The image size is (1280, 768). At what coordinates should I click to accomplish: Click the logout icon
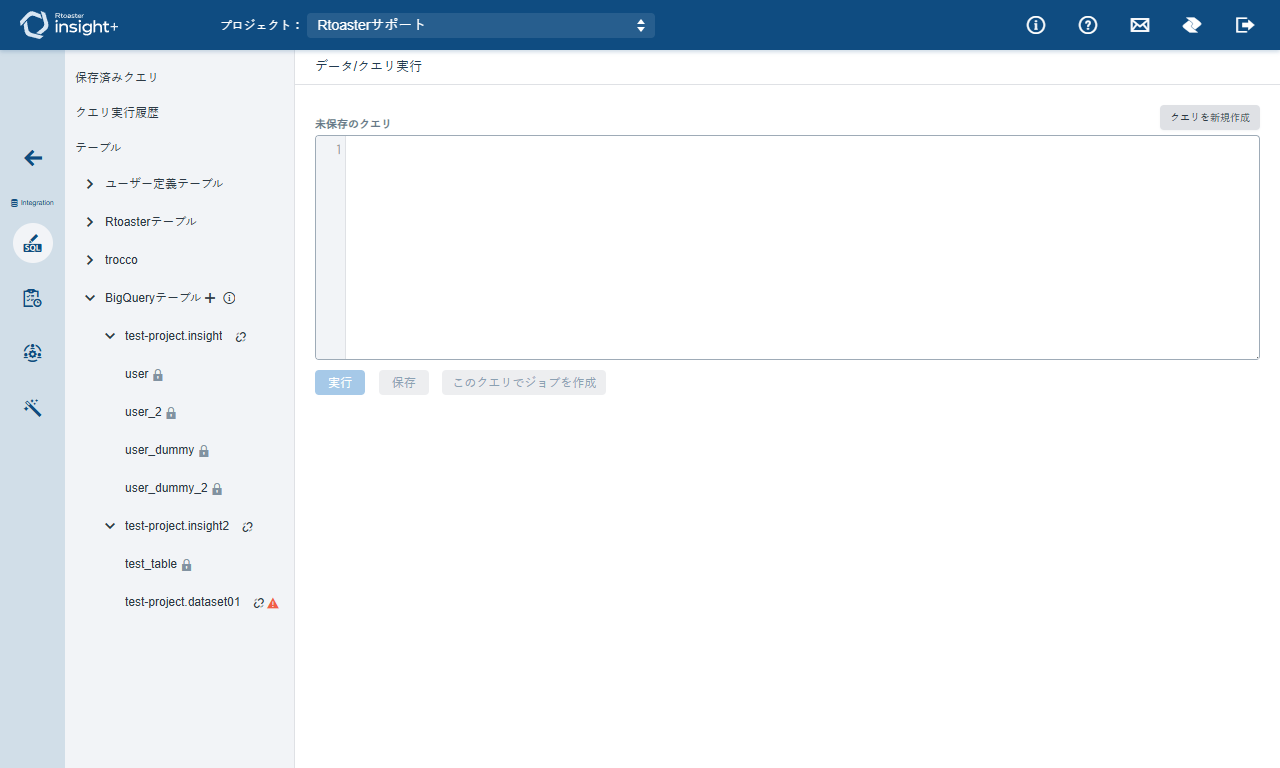tap(1245, 25)
